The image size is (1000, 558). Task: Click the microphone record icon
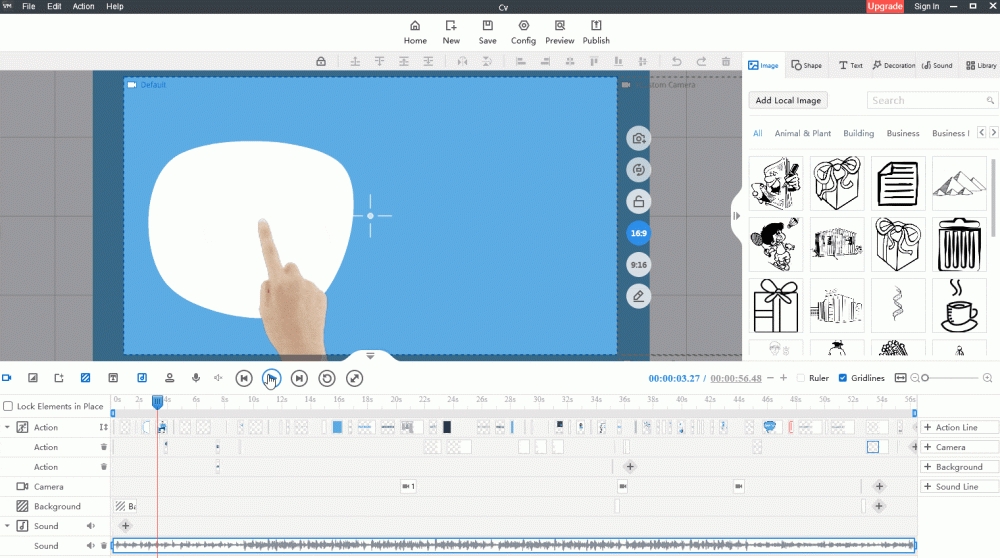(x=195, y=378)
